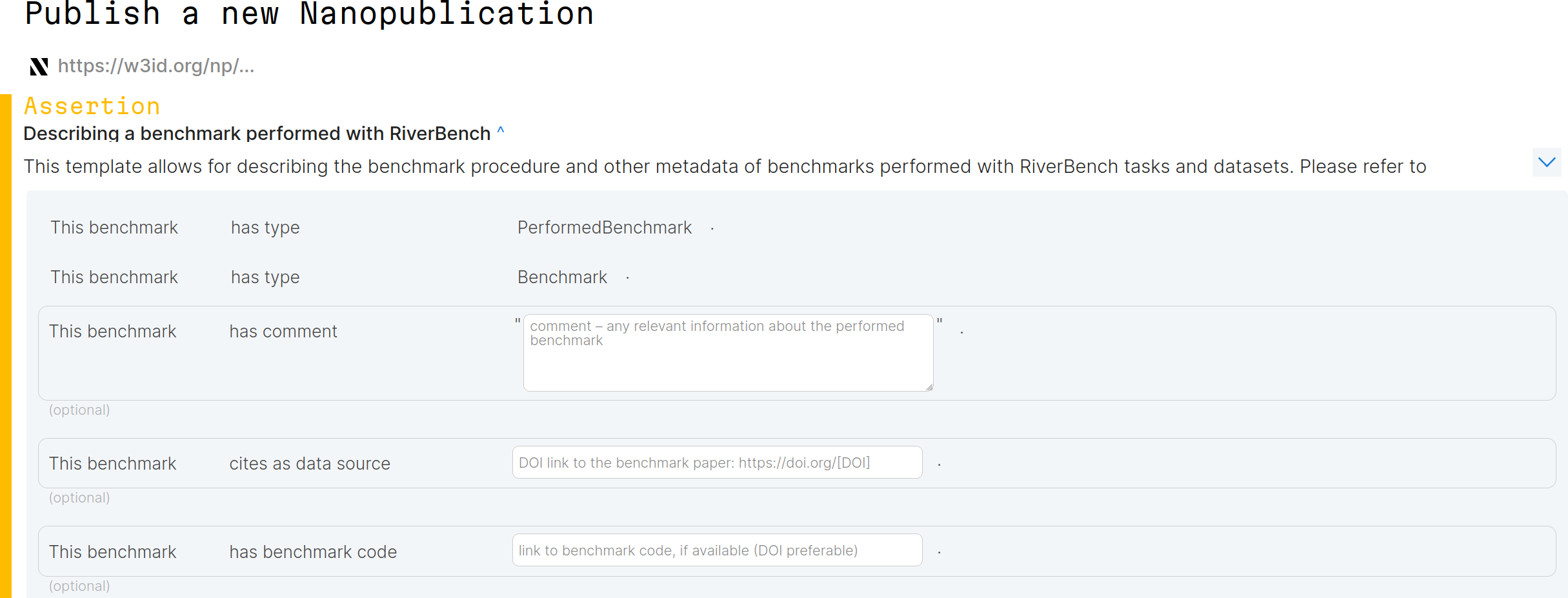The image size is (1568, 598).
Task: Click the DOI link to benchmark paper field
Action: pos(717,463)
